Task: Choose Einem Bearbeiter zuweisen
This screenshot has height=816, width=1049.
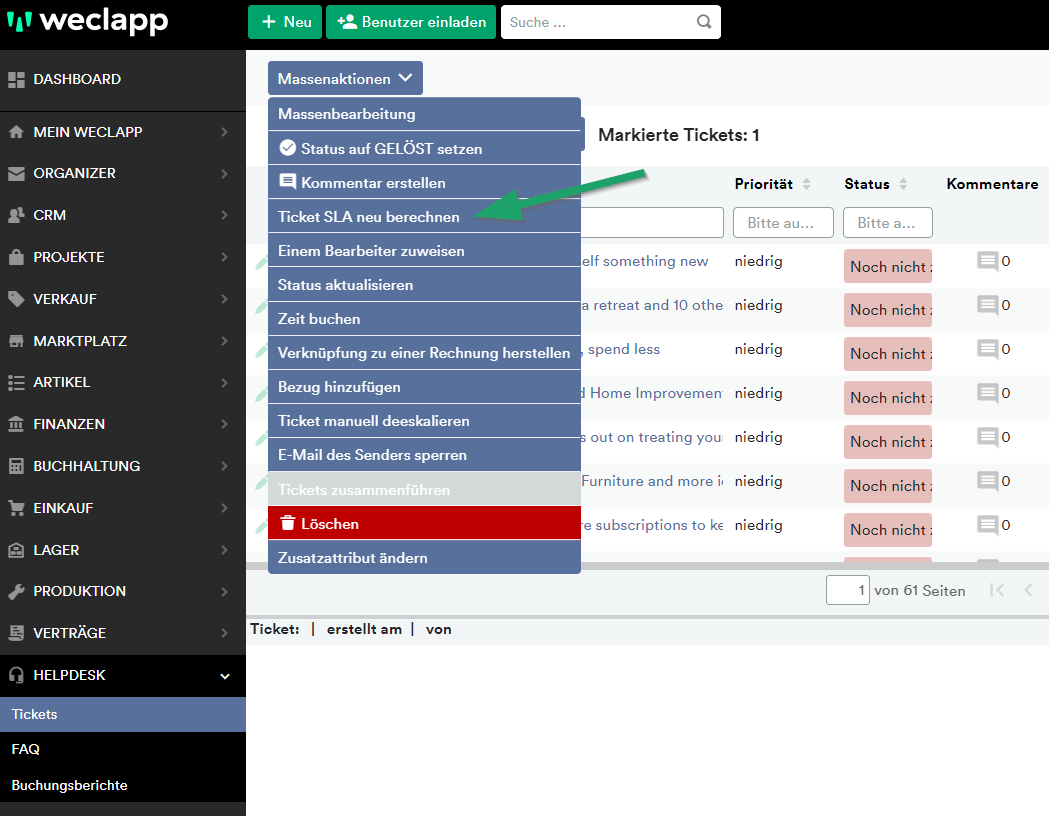Action: 424,251
